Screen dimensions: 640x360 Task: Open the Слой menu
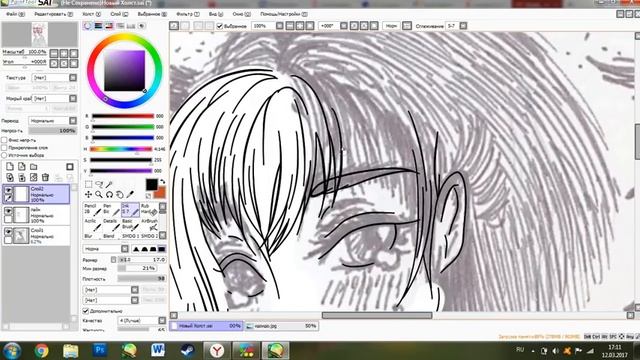click(x=119, y=14)
